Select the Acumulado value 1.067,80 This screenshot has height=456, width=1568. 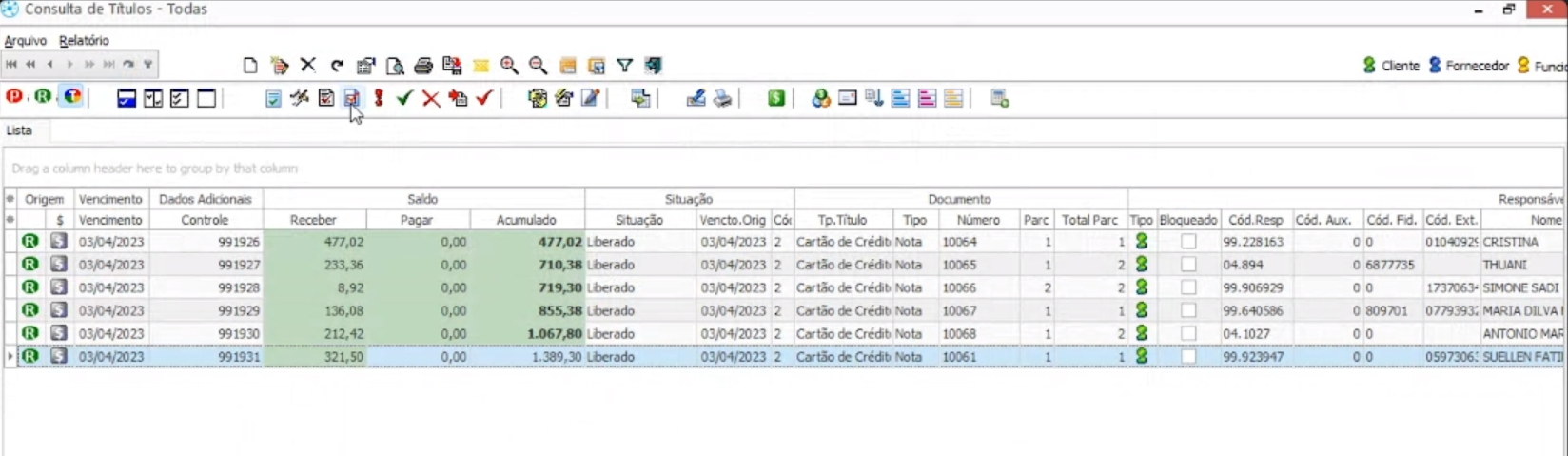(x=527, y=333)
